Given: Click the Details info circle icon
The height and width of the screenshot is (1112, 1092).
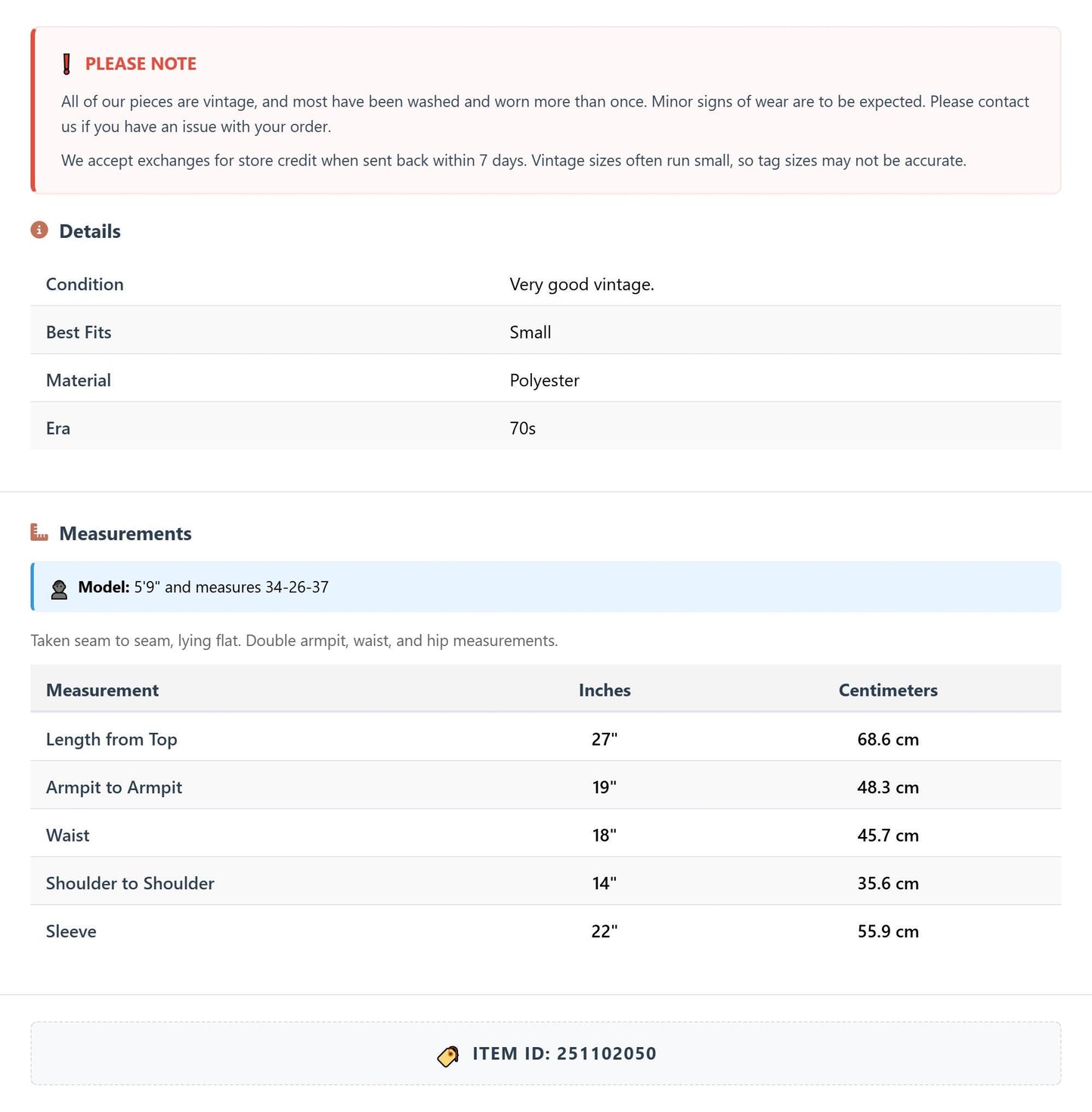Looking at the screenshot, I should (39, 230).
